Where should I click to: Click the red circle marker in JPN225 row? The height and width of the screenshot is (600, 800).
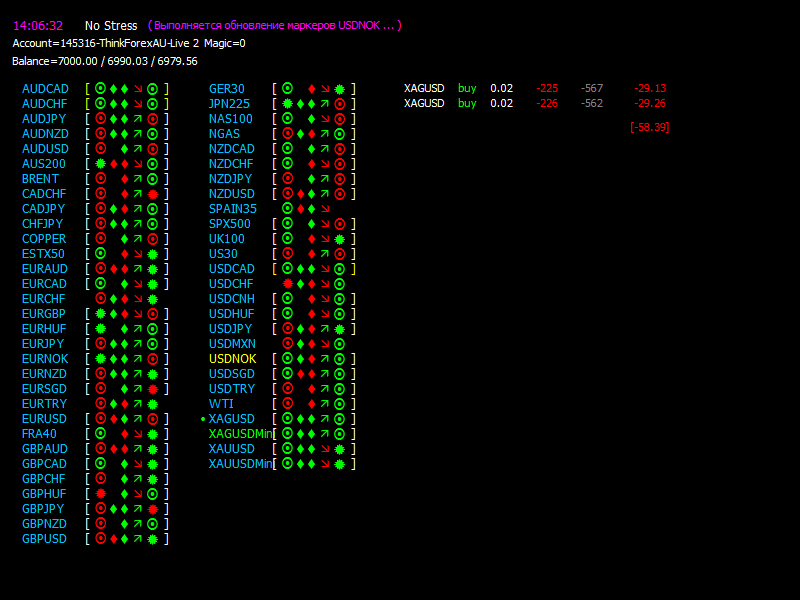pos(339,104)
